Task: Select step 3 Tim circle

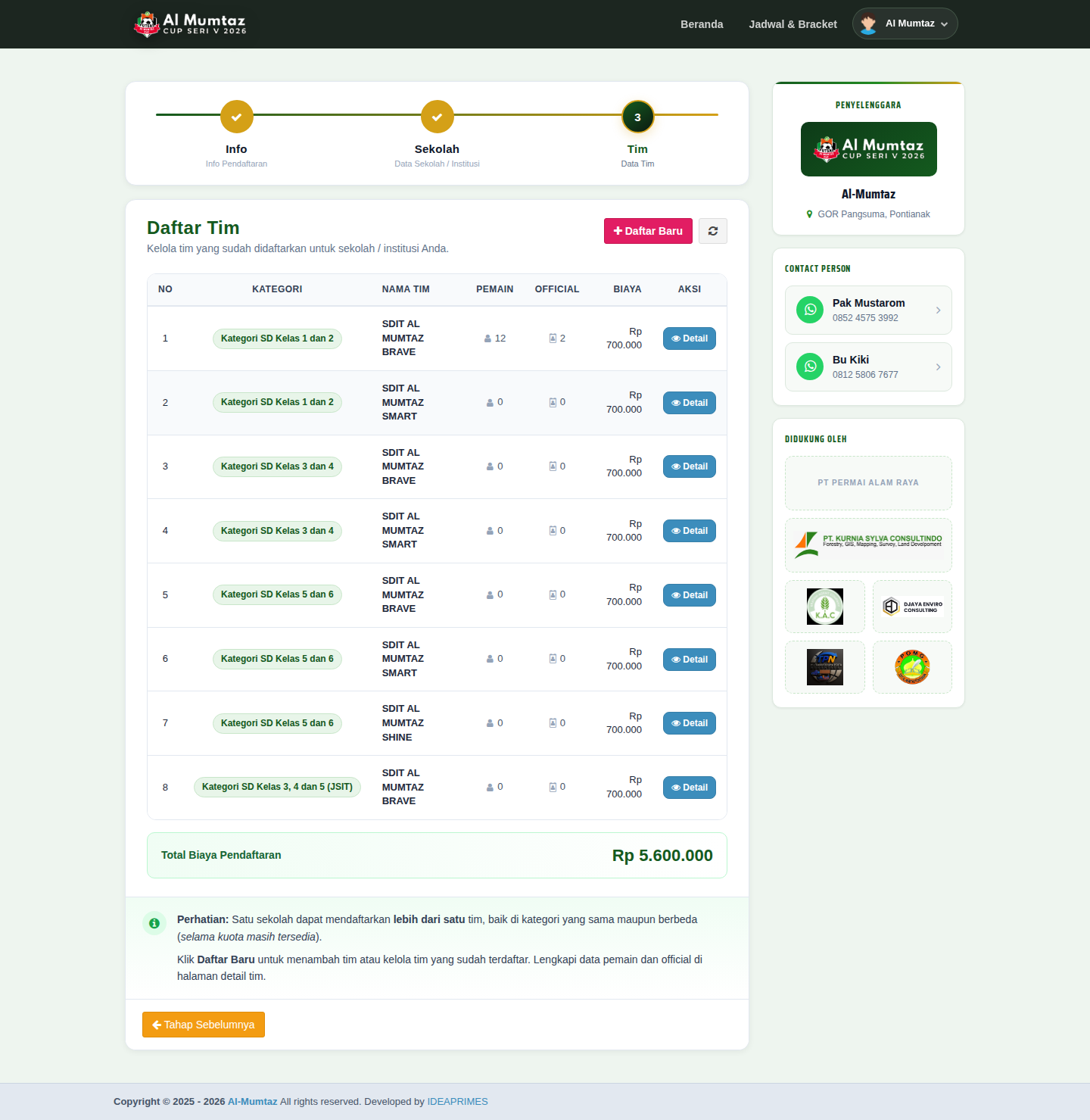Action: (x=637, y=117)
